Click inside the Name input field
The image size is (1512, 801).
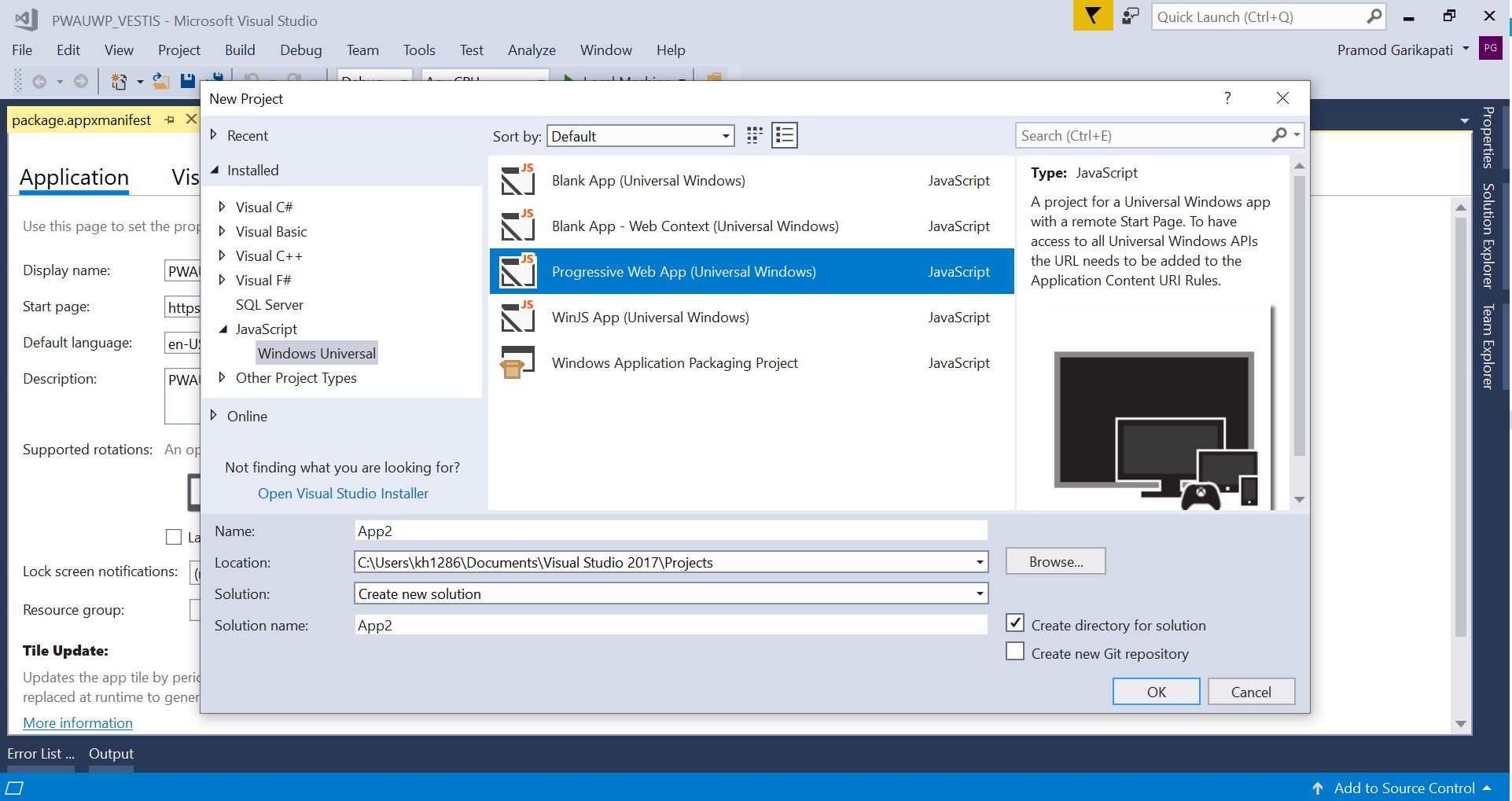click(668, 531)
